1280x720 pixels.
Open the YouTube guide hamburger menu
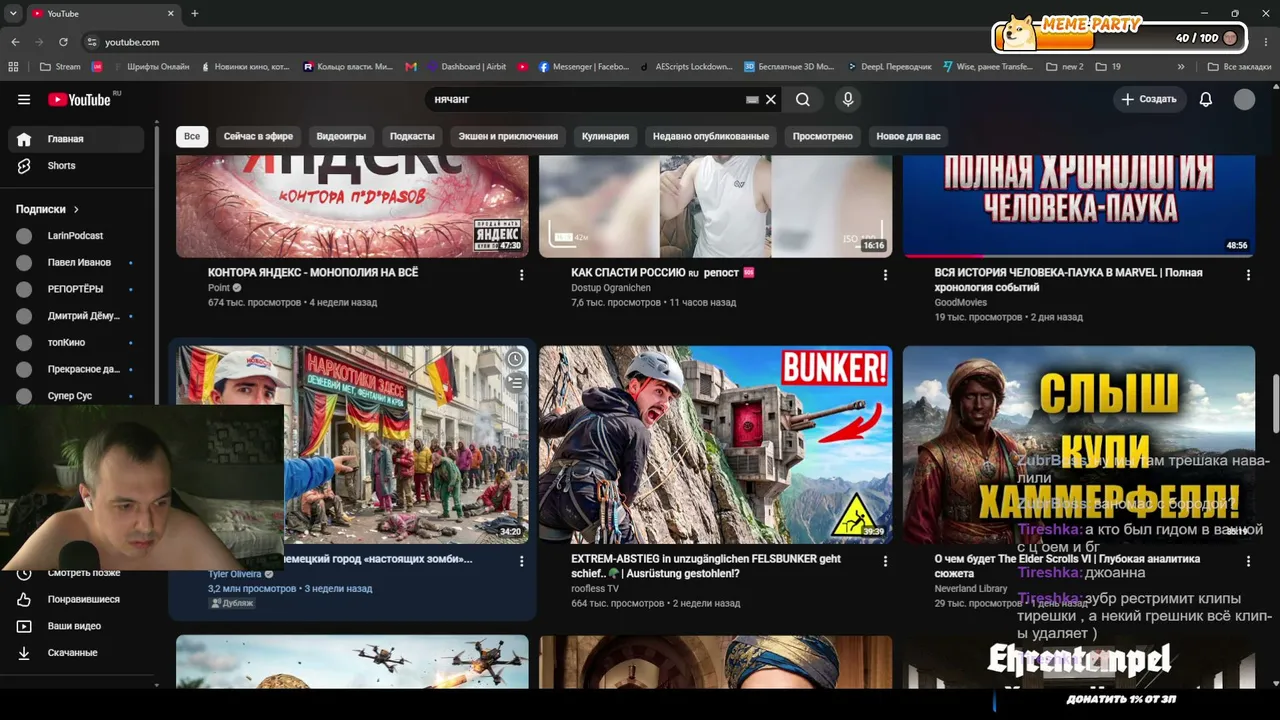coord(24,99)
